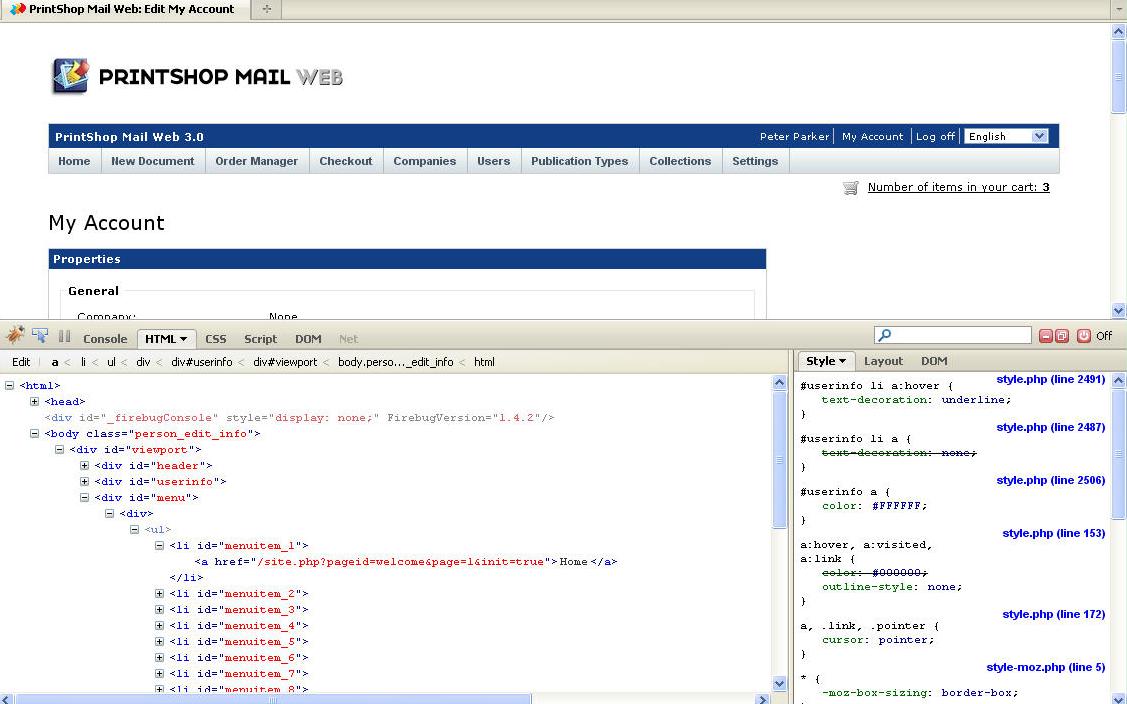Expand the menuitem_5 node
1127x704 pixels.
160,641
